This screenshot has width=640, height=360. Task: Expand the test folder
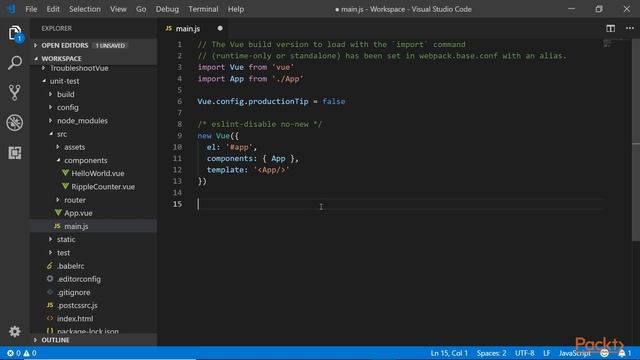[51, 252]
